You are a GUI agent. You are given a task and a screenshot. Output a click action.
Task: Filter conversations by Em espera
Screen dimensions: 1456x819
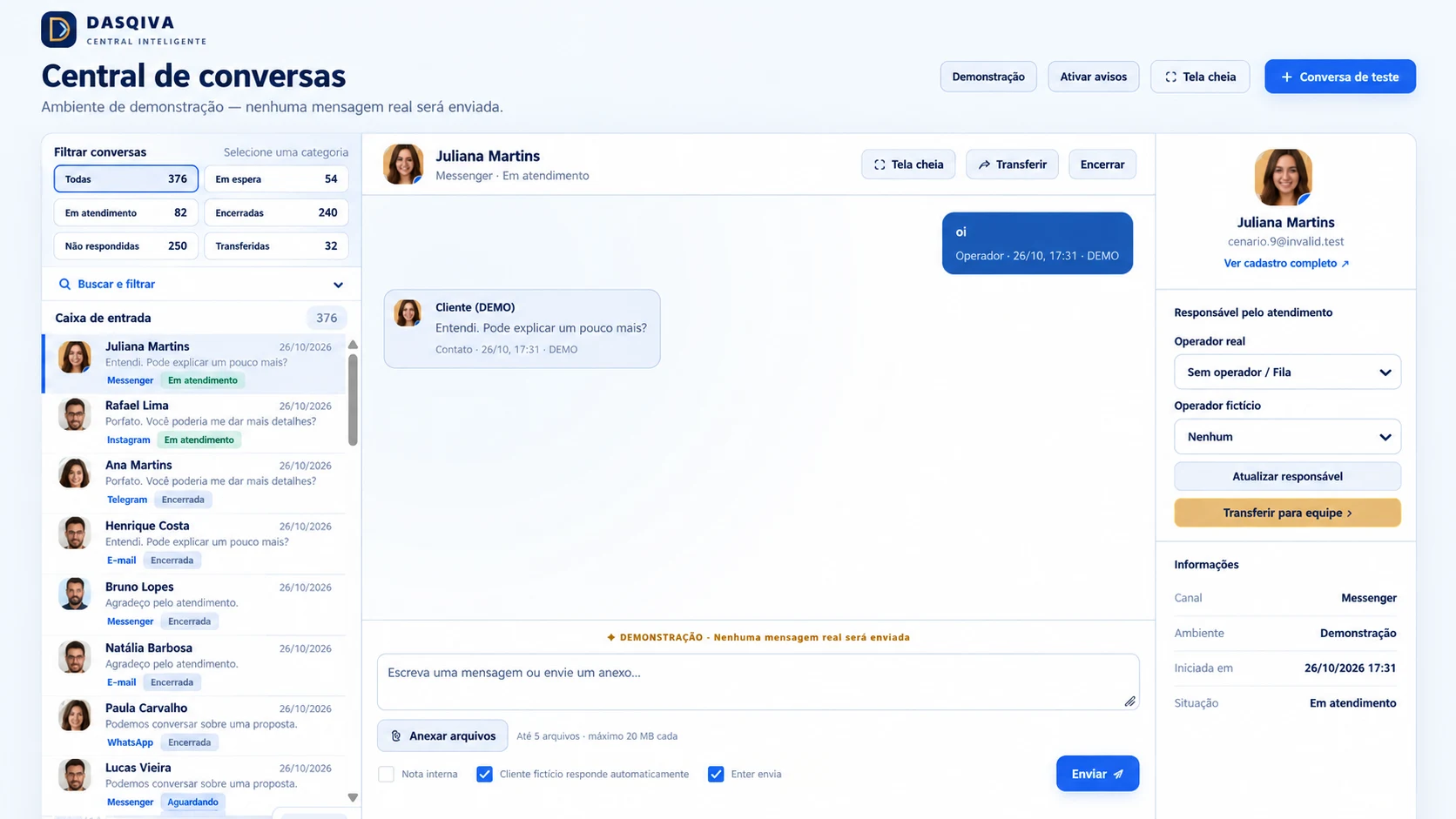(x=276, y=179)
